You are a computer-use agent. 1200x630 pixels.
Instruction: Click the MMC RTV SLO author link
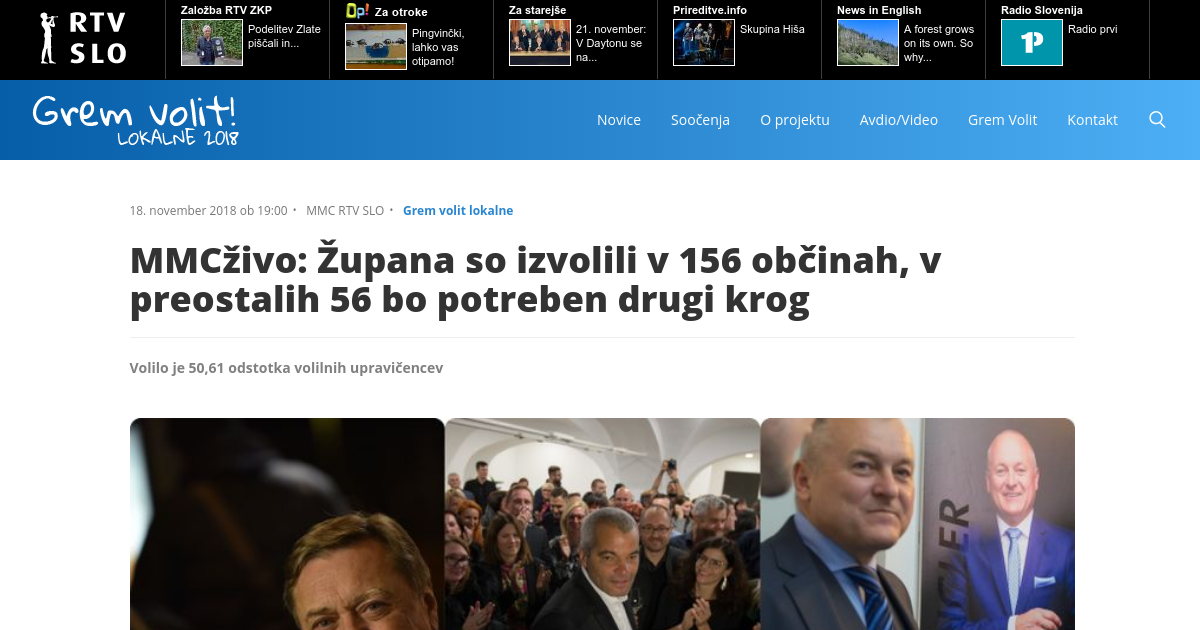(x=345, y=211)
